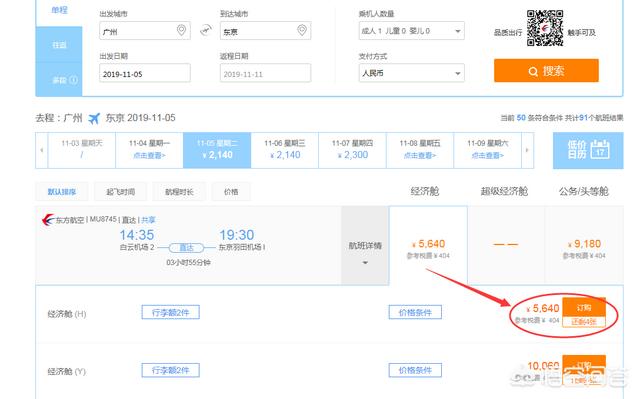Open payment method dropdown 人民币
The image size is (640, 399).
[411, 73]
